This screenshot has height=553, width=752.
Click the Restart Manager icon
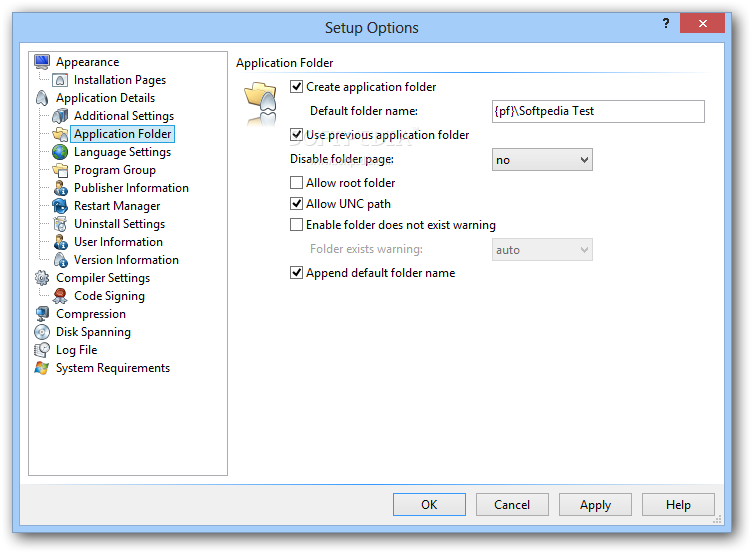tap(60, 206)
